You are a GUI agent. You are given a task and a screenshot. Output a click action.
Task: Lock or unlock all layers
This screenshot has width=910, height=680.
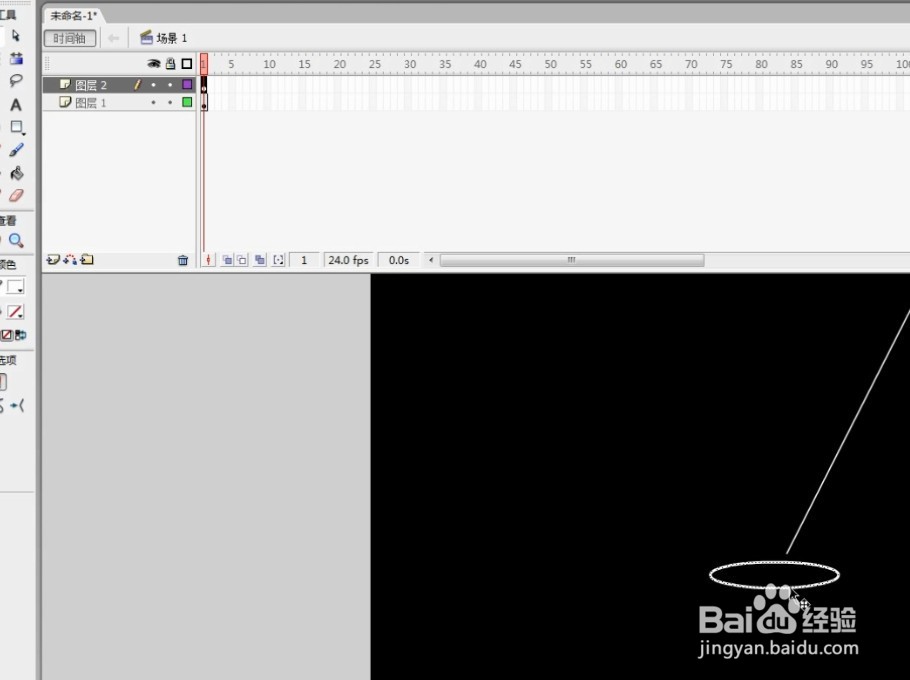pyautogui.click(x=171, y=64)
